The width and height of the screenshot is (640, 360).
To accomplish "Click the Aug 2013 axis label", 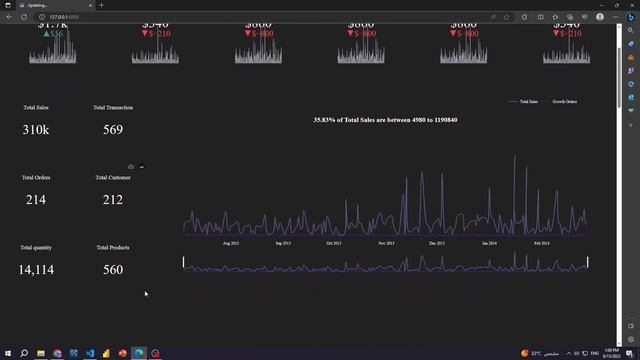I will pos(231,243).
